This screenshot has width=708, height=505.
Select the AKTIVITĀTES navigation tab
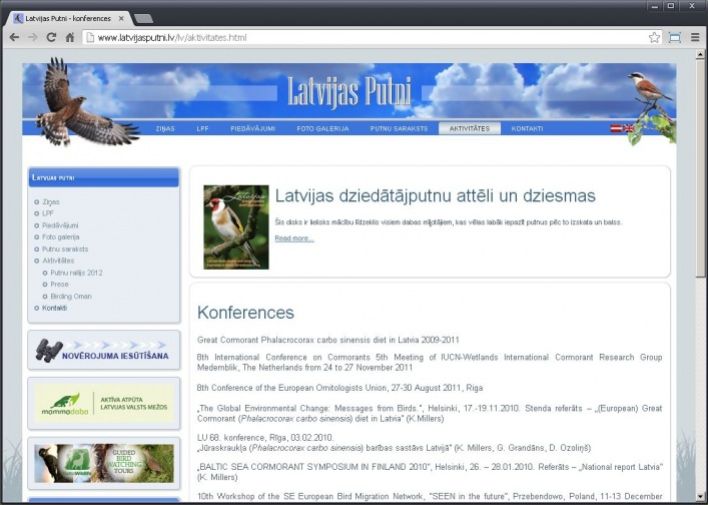click(x=470, y=129)
